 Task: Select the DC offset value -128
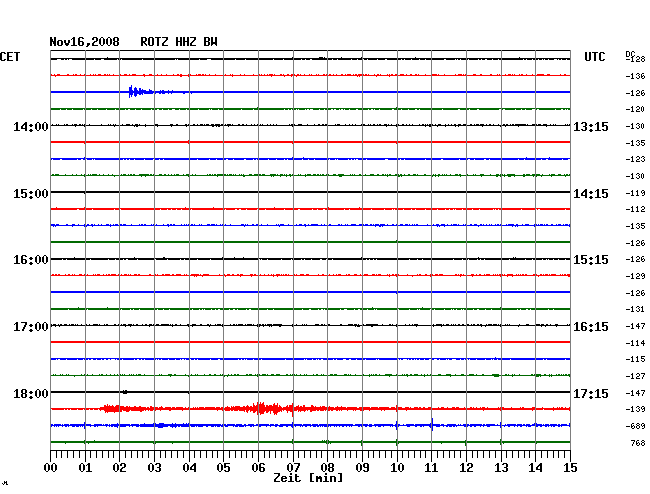coord(635,59)
